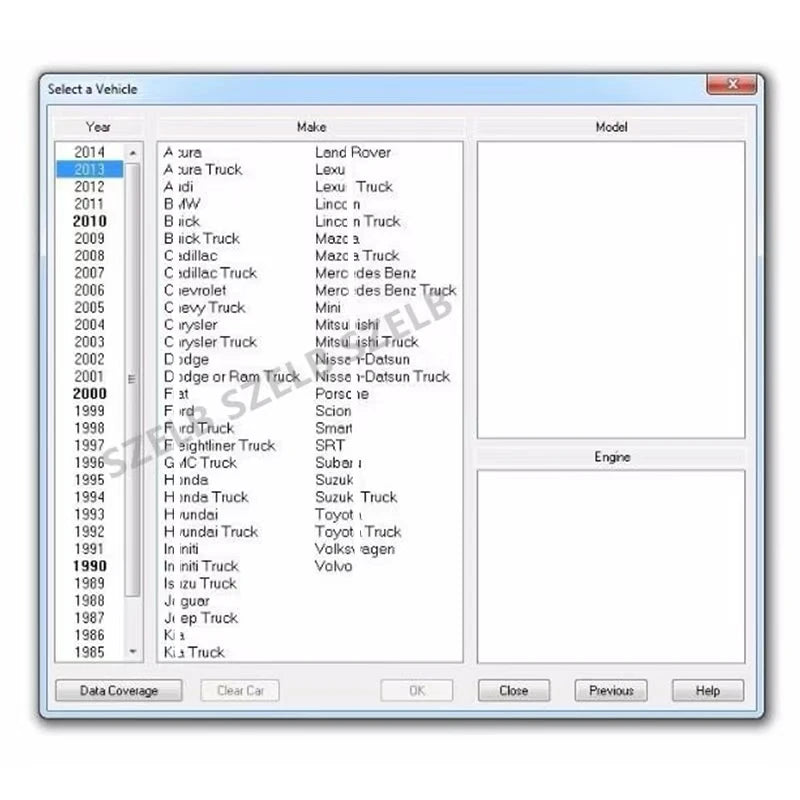Viewport: 800px width, 800px height.
Task: Select Porsche make
Action: pyautogui.click(x=342, y=394)
